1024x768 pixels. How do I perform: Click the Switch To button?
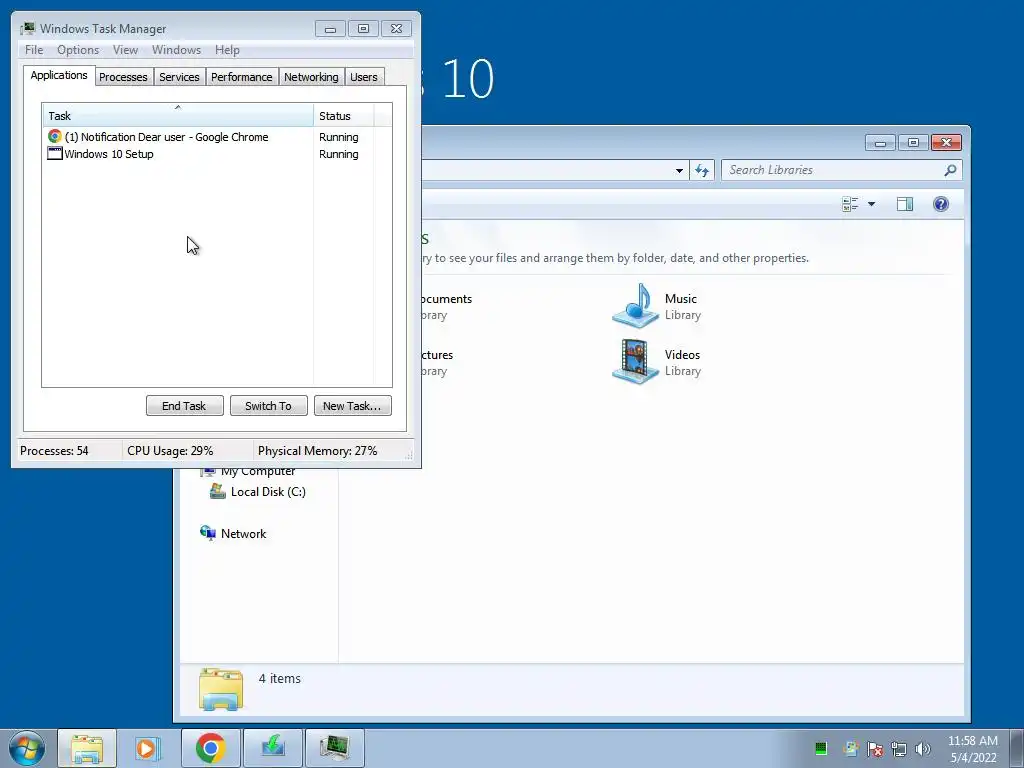[x=268, y=406]
